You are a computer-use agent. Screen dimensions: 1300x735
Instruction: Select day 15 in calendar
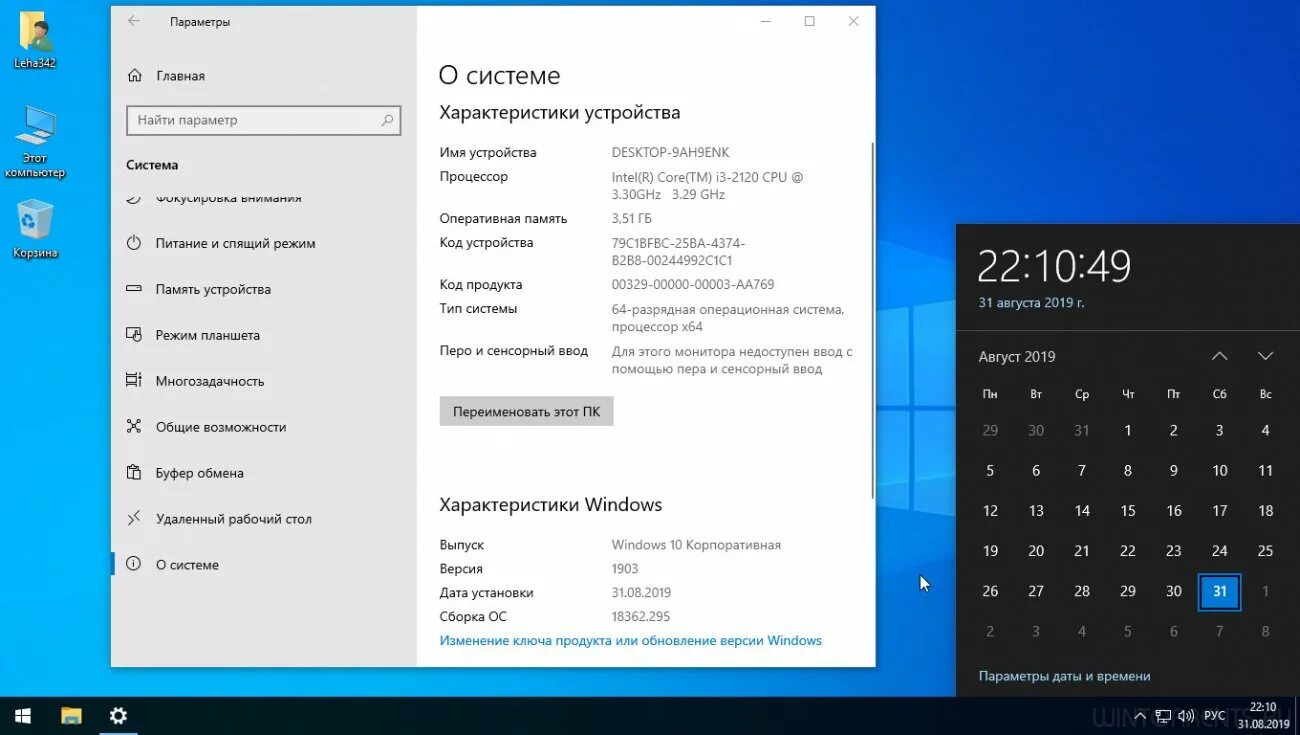pyautogui.click(x=1128, y=511)
